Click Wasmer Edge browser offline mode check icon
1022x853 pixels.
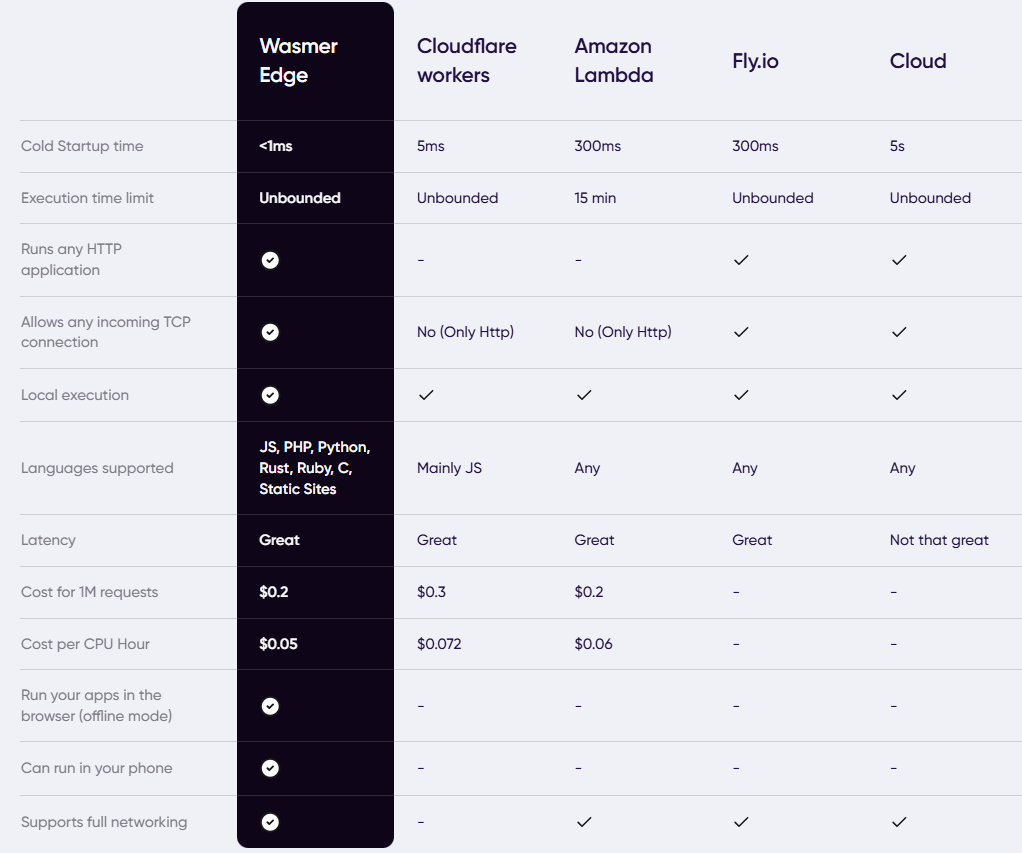[x=270, y=706]
